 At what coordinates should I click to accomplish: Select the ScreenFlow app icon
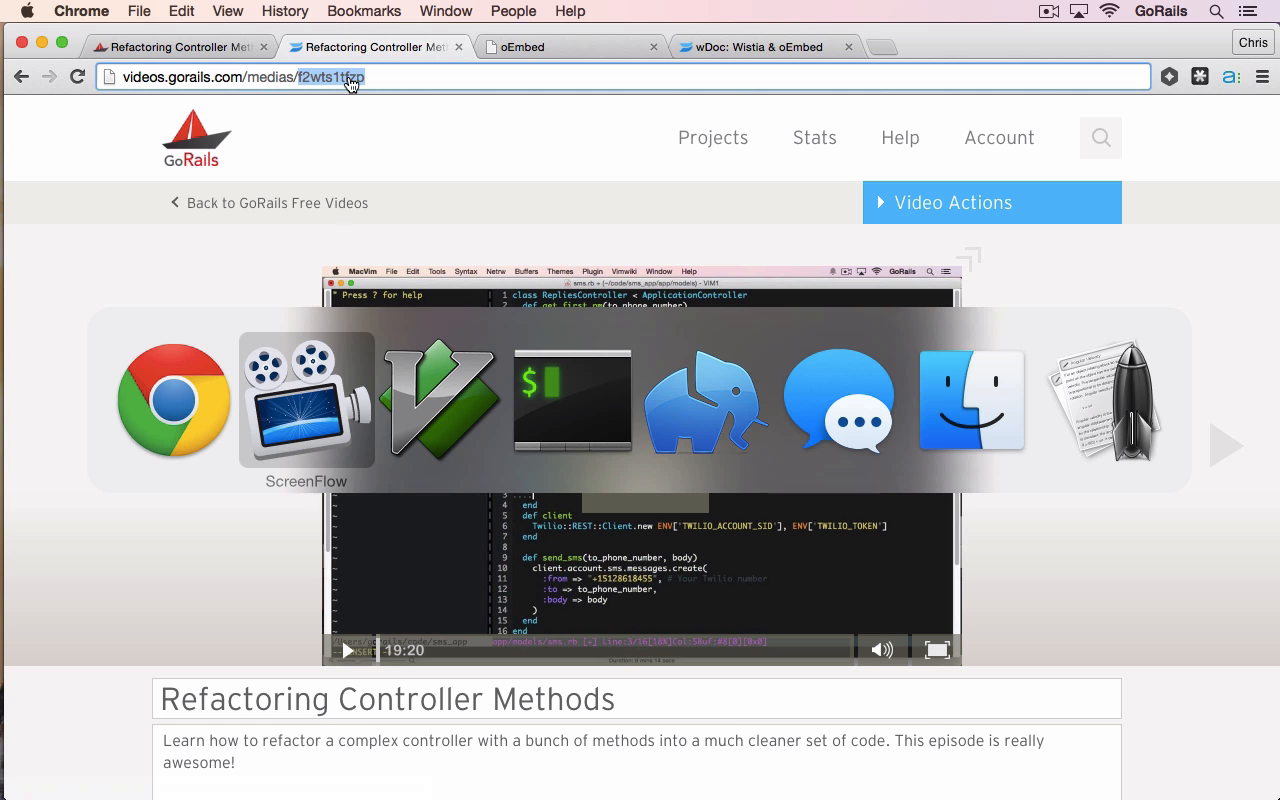[306, 400]
